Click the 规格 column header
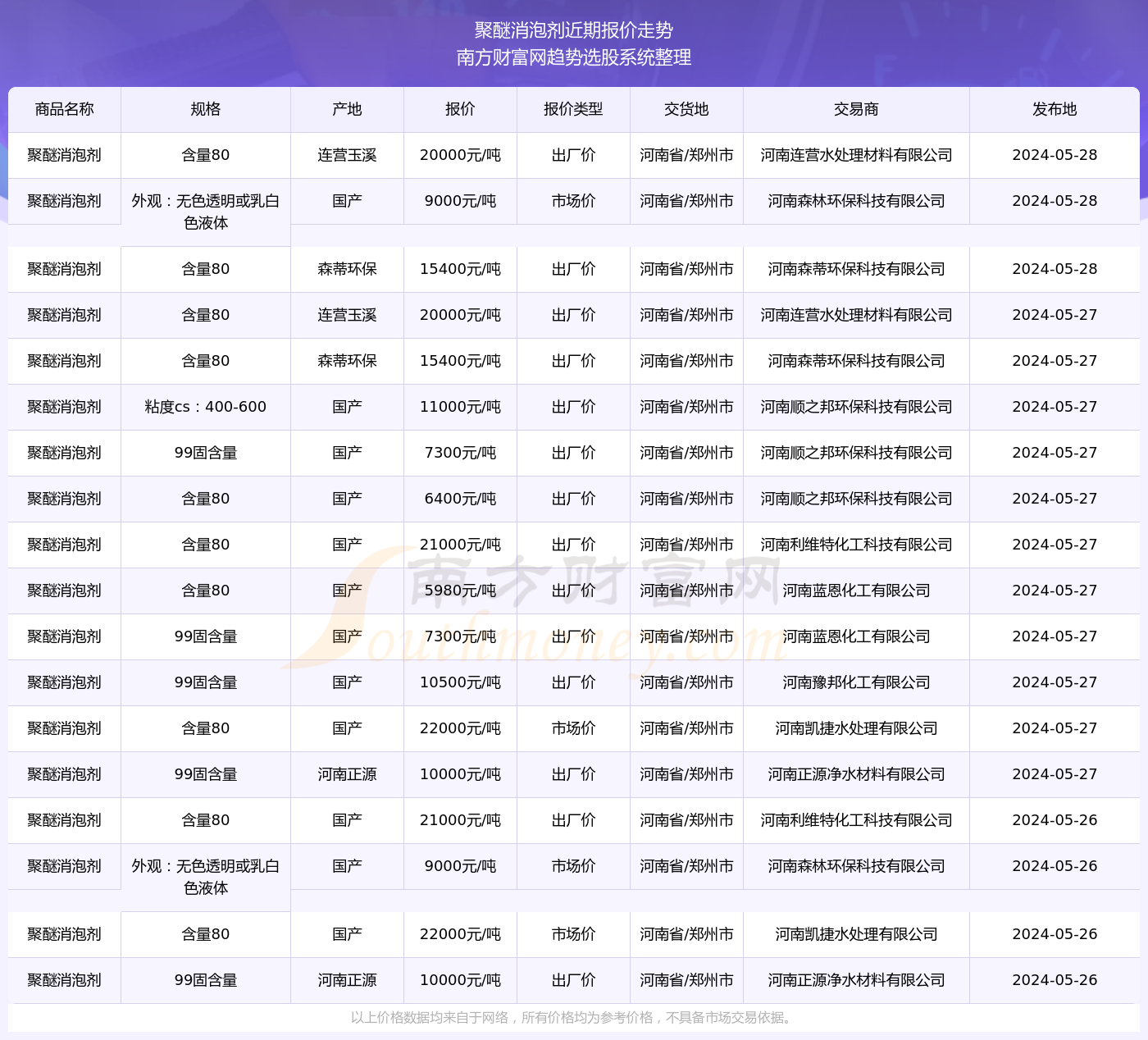 [205, 109]
